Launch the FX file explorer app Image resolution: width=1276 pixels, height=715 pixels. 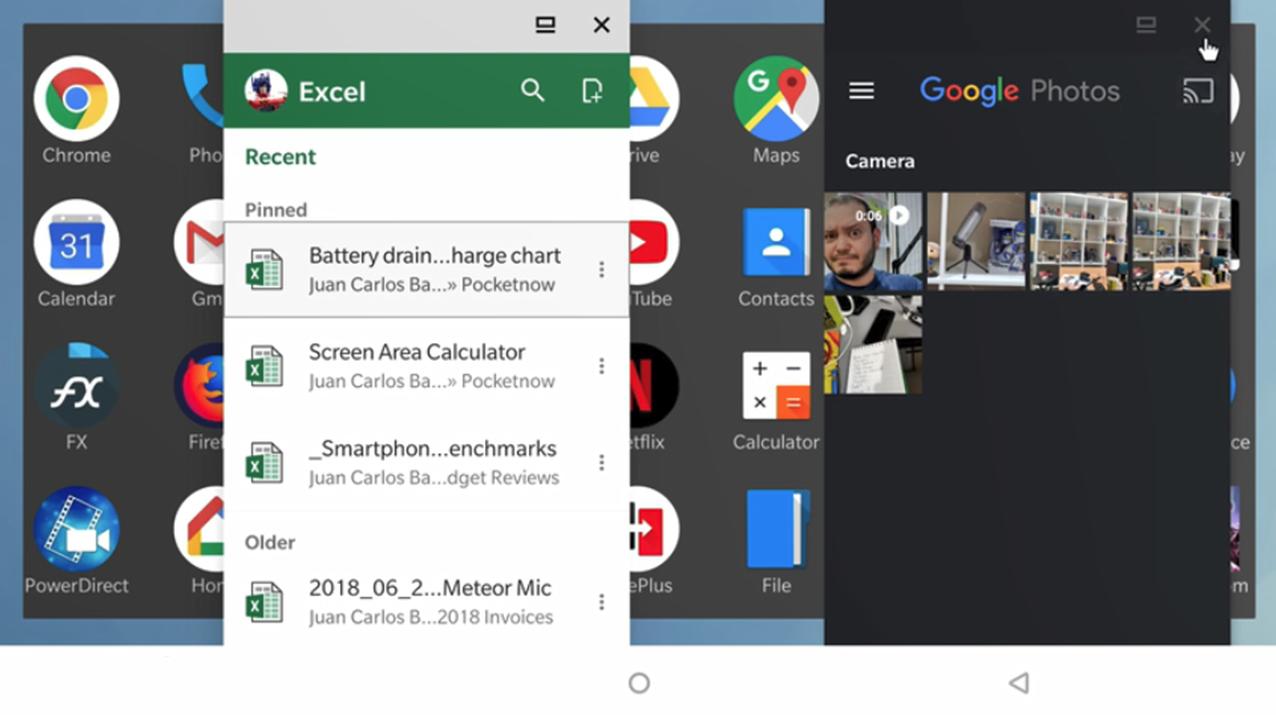(76, 385)
